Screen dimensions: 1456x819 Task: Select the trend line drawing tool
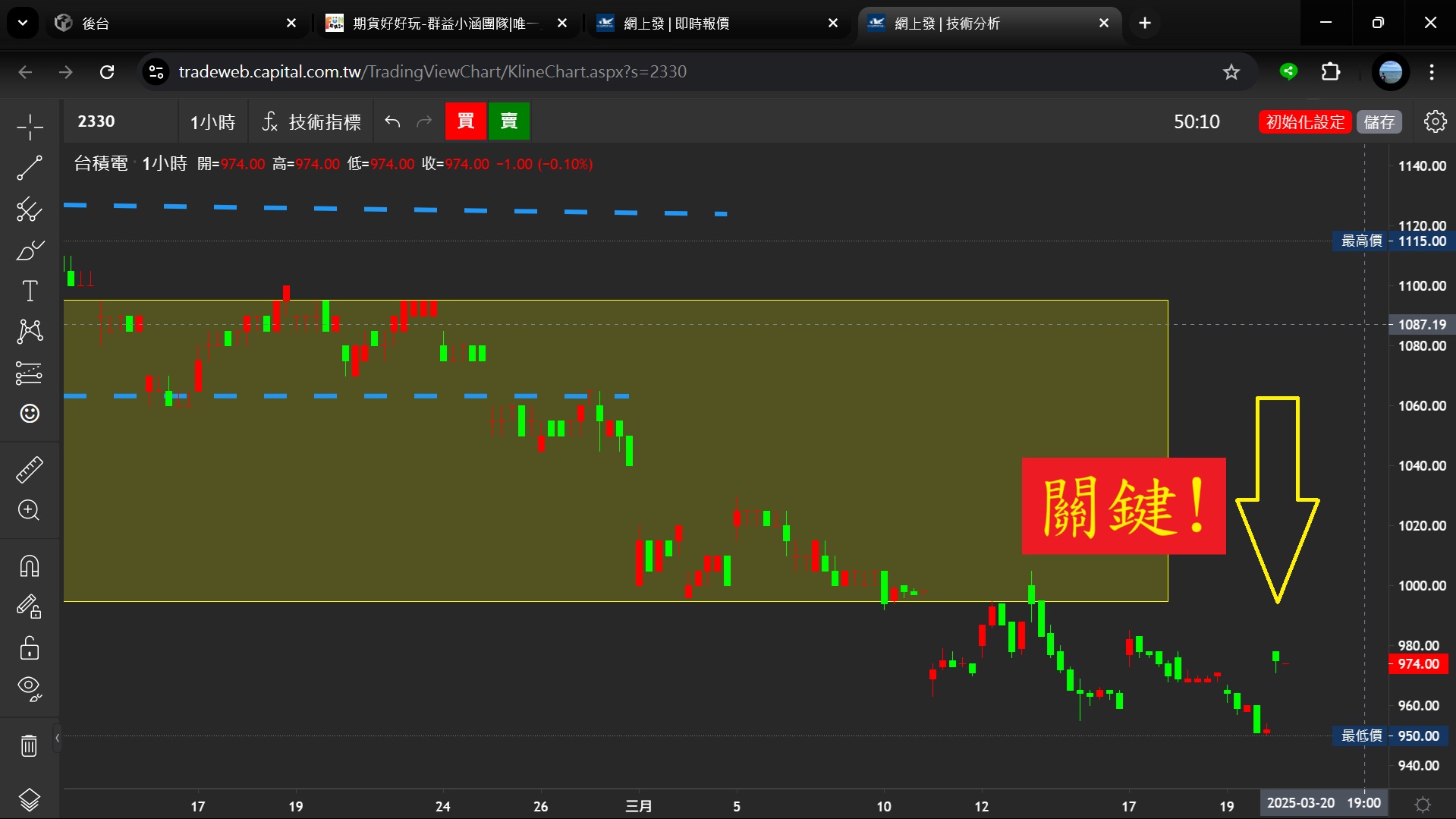[30, 169]
